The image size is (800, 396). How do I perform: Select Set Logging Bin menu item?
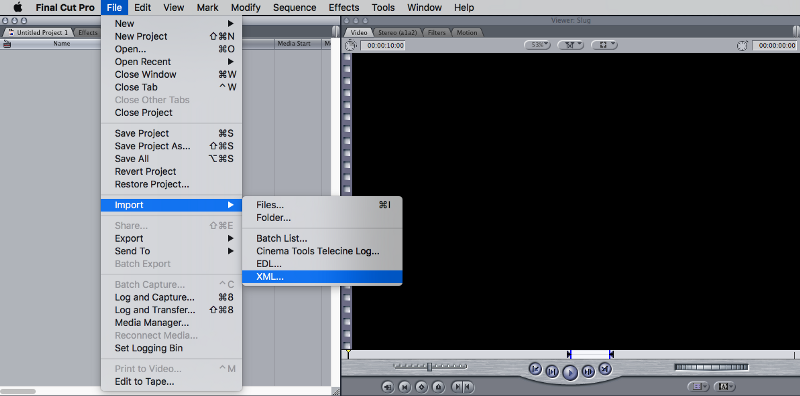click(171, 348)
